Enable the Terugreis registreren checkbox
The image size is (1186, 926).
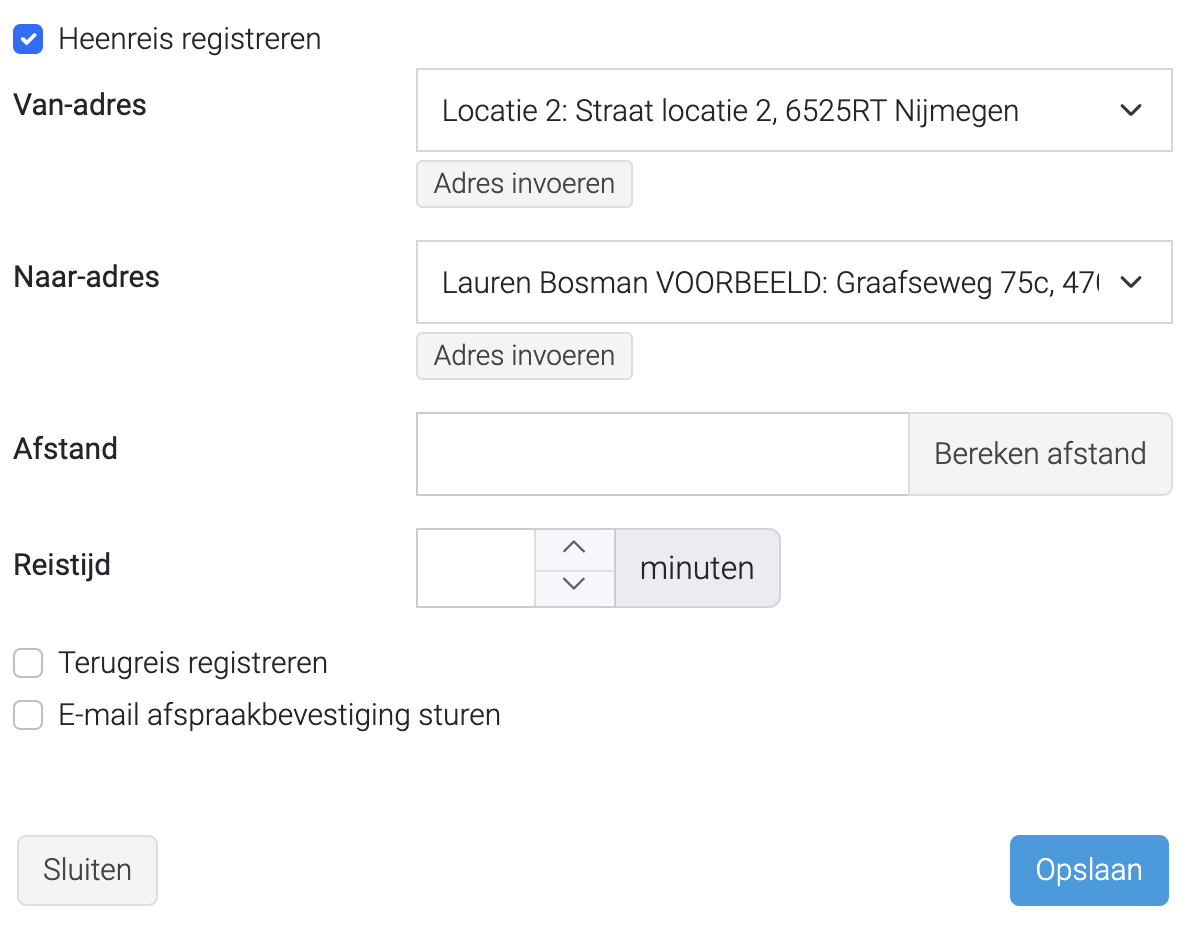point(28,663)
